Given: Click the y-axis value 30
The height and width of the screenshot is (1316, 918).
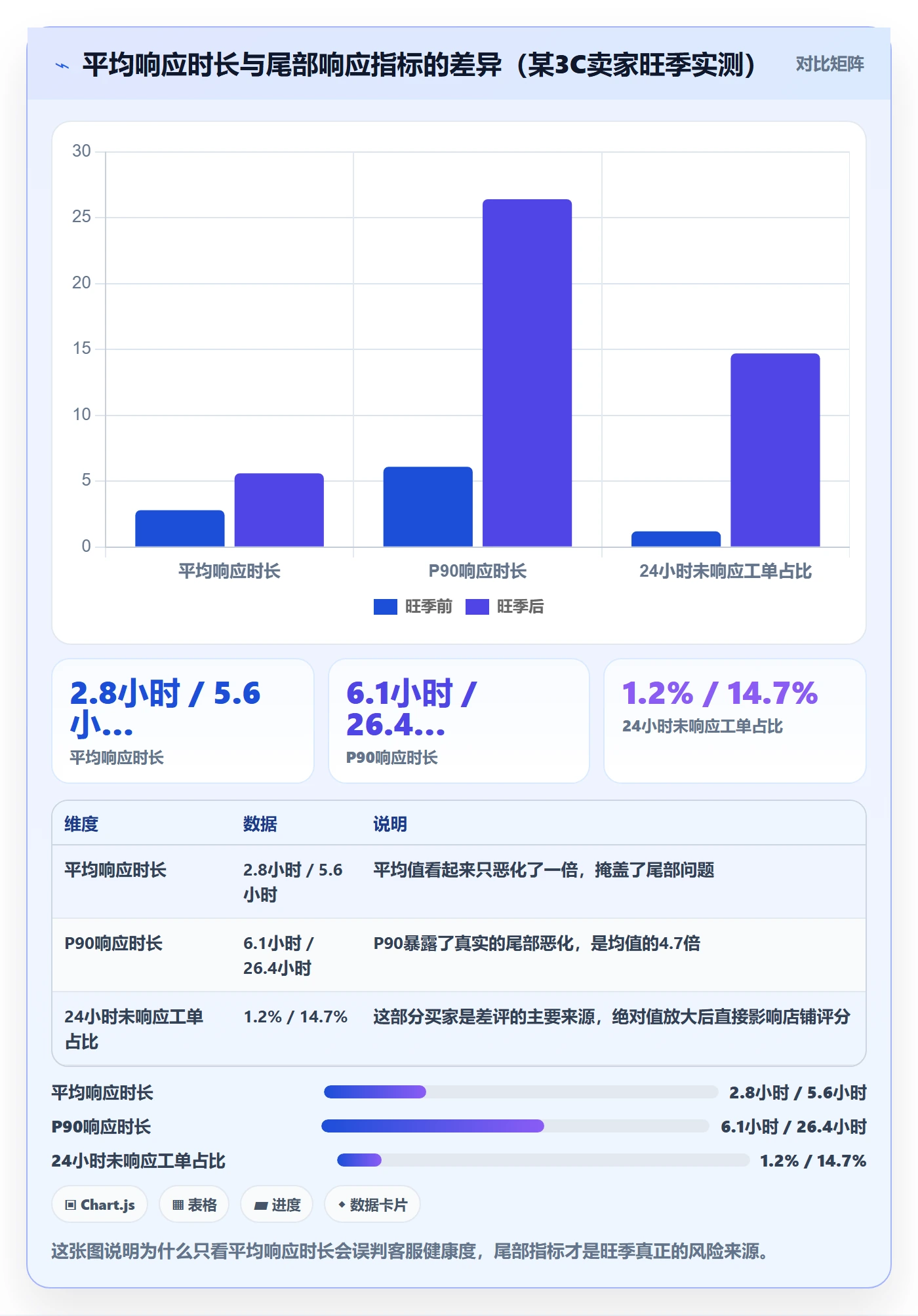Looking at the screenshot, I should (81, 151).
